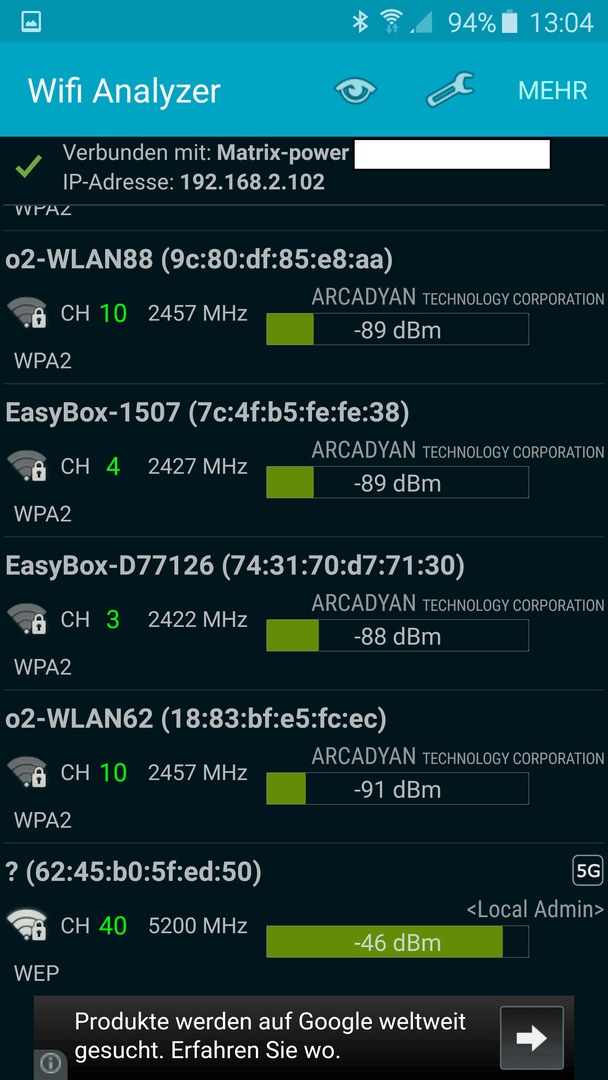Tap the EasyBox-1507 locked wifi icon

click(x=28, y=466)
